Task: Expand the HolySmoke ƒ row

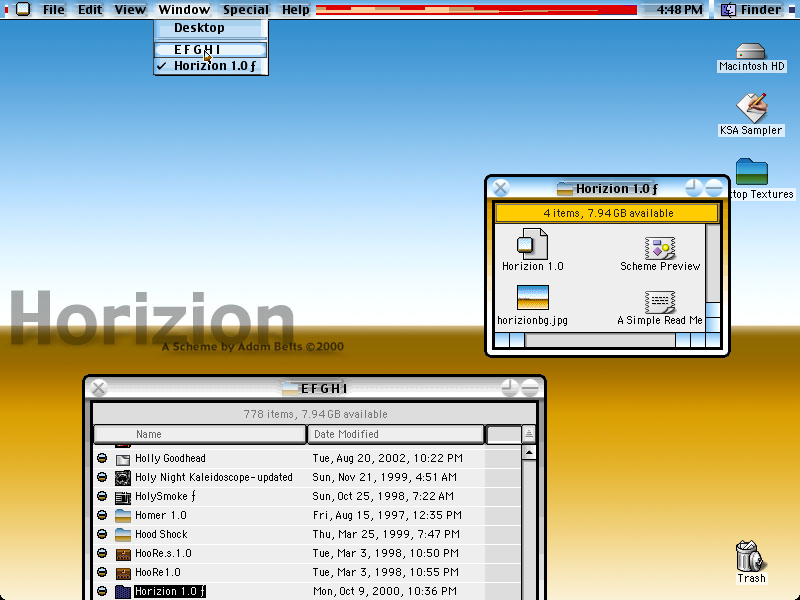Action: pos(102,496)
